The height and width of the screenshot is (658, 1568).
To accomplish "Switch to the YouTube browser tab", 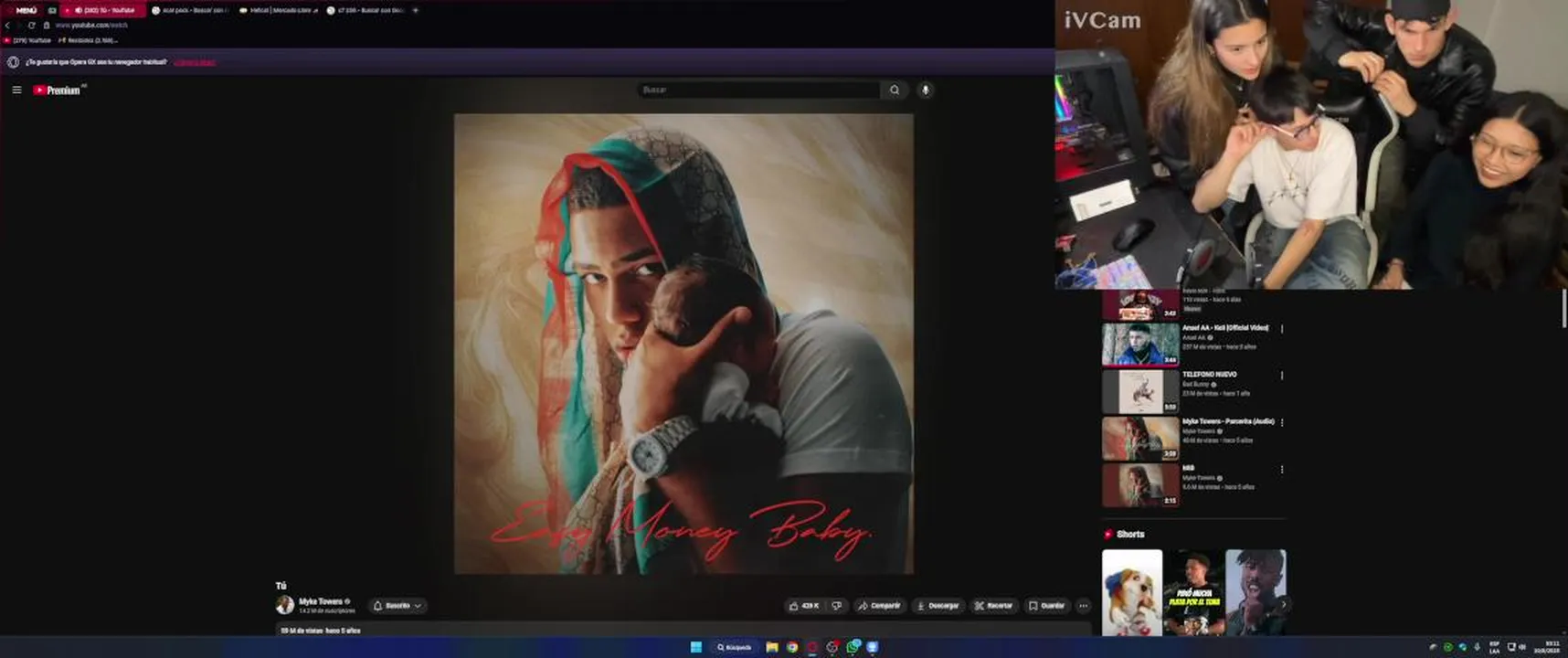I will (x=103, y=10).
